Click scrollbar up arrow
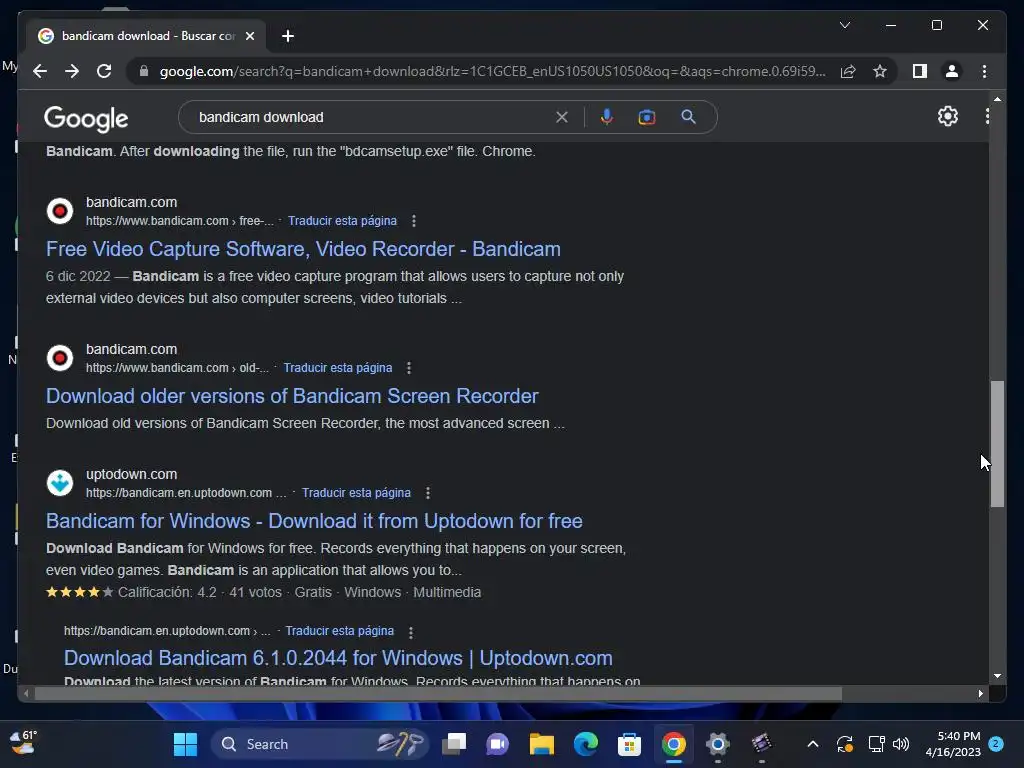 (x=997, y=99)
